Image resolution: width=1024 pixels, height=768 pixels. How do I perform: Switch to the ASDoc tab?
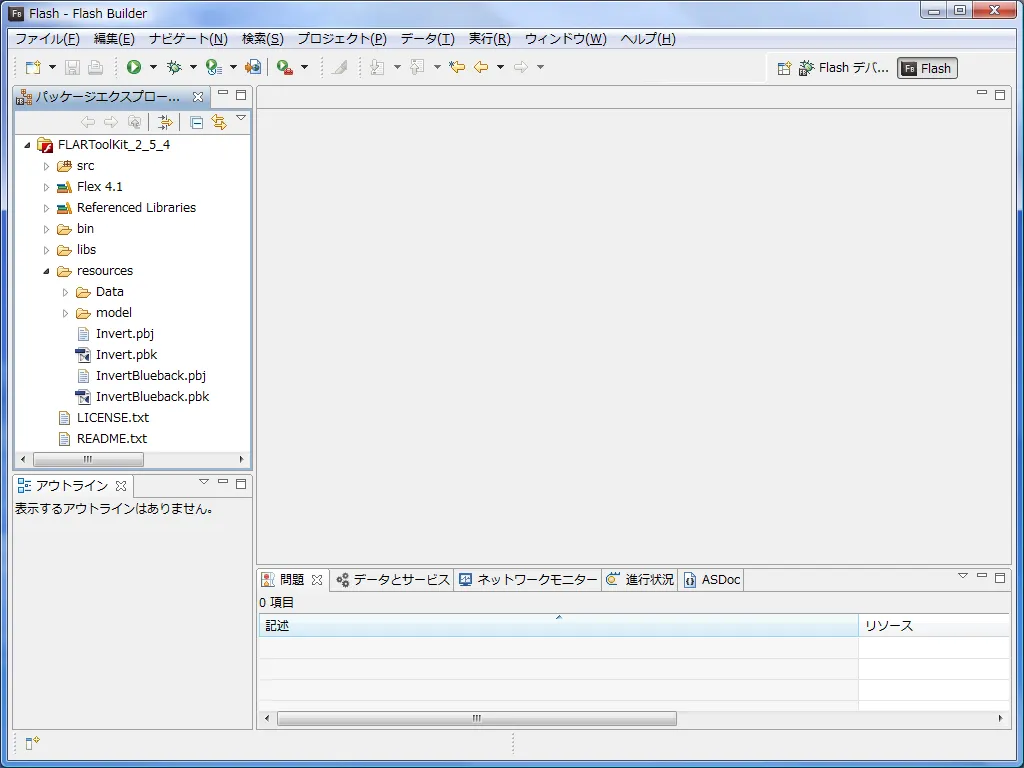pyautogui.click(x=712, y=579)
